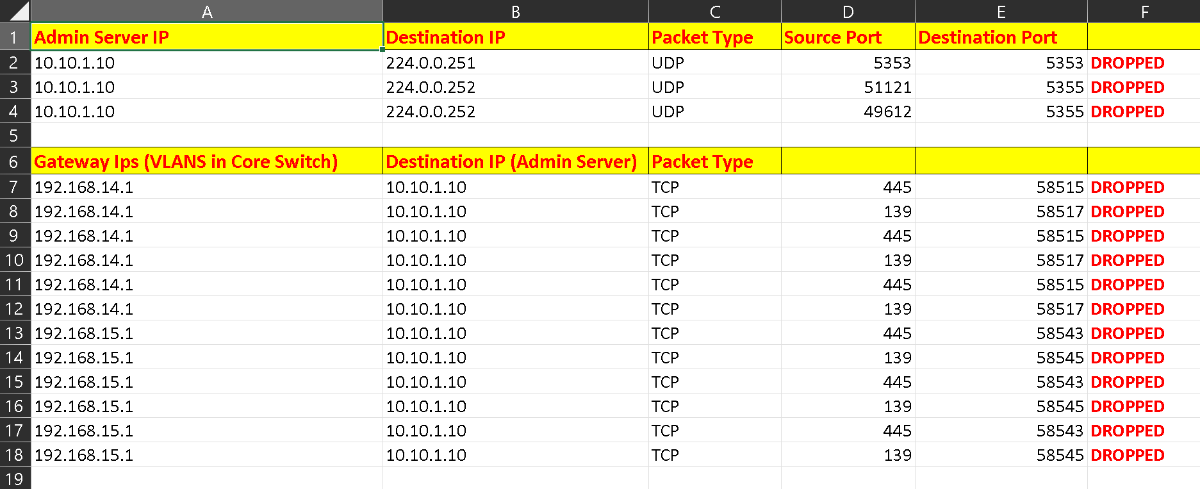Select the empty row 5 header
Screen dimensions: 1200x489
point(15,136)
